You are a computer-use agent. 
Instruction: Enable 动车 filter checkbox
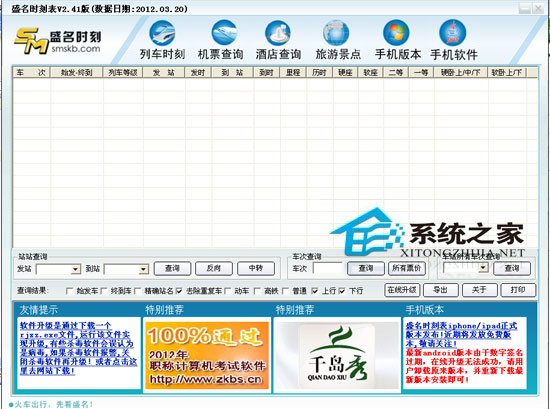tap(227, 291)
